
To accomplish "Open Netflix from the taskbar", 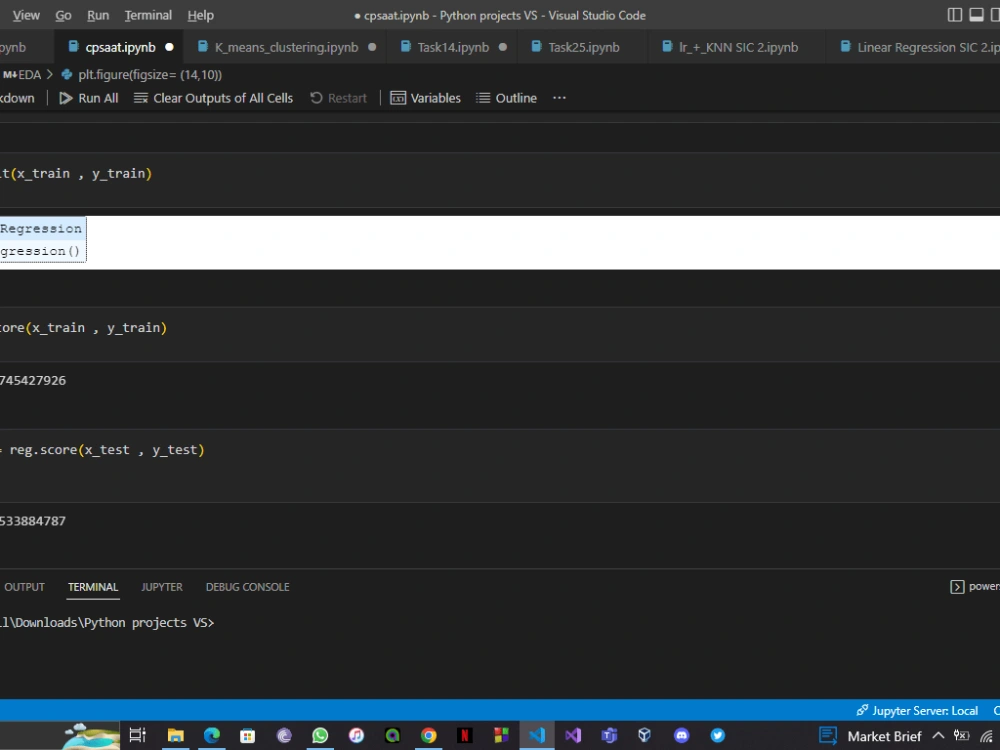I will click(x=465, y=735).
